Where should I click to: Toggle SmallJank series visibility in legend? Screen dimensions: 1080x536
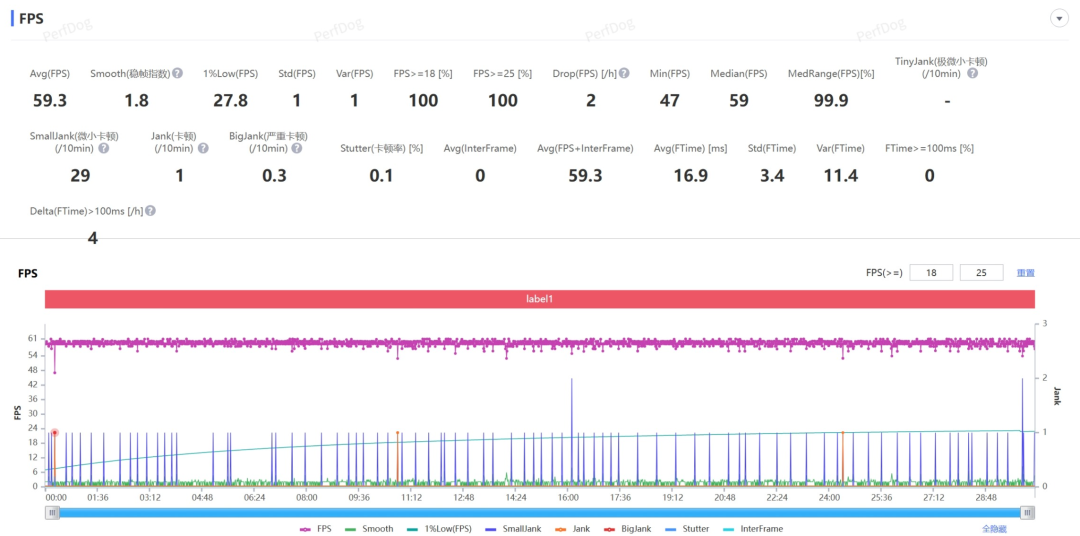512,529
